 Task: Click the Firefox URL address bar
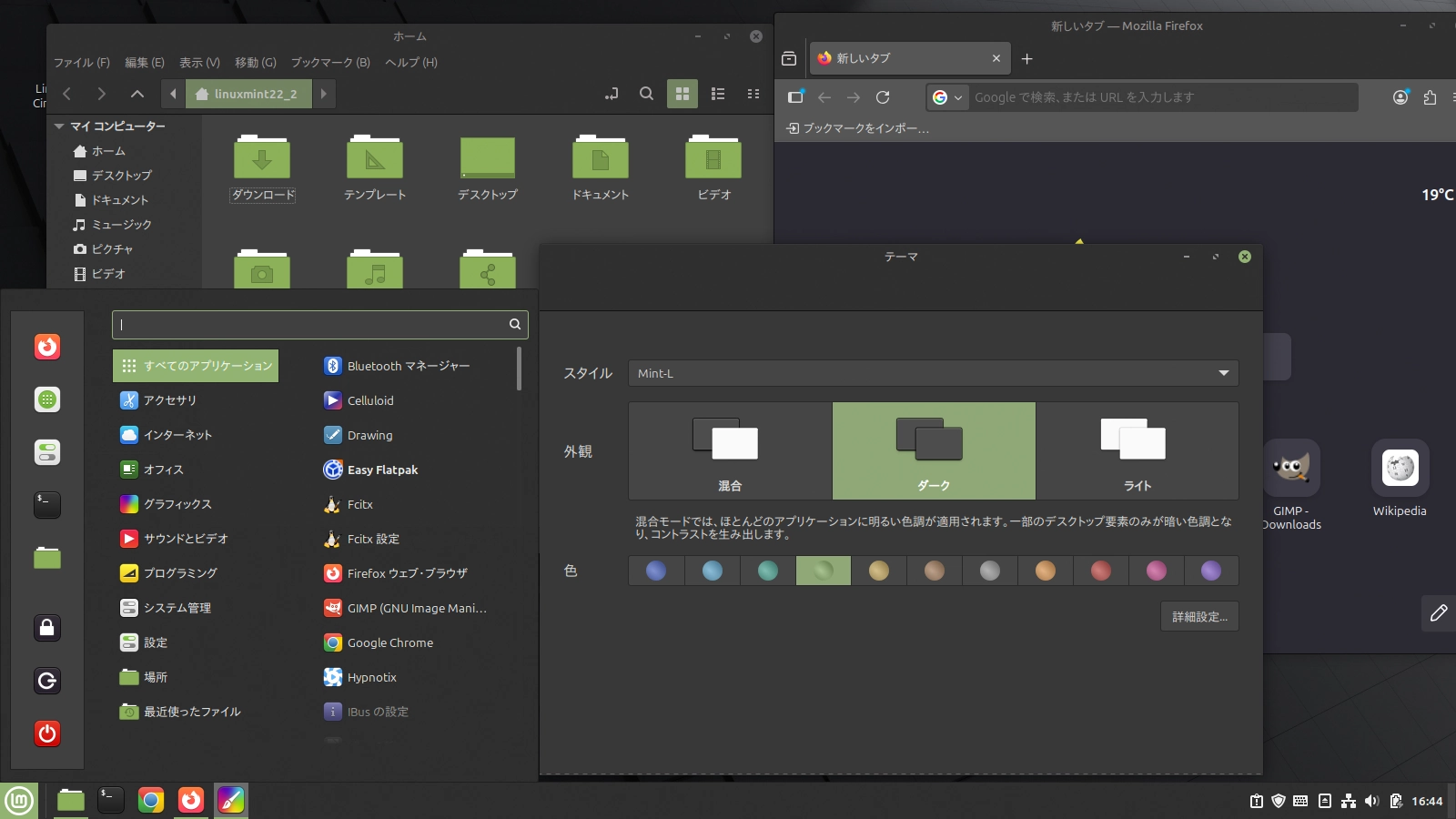(1141, 97)
